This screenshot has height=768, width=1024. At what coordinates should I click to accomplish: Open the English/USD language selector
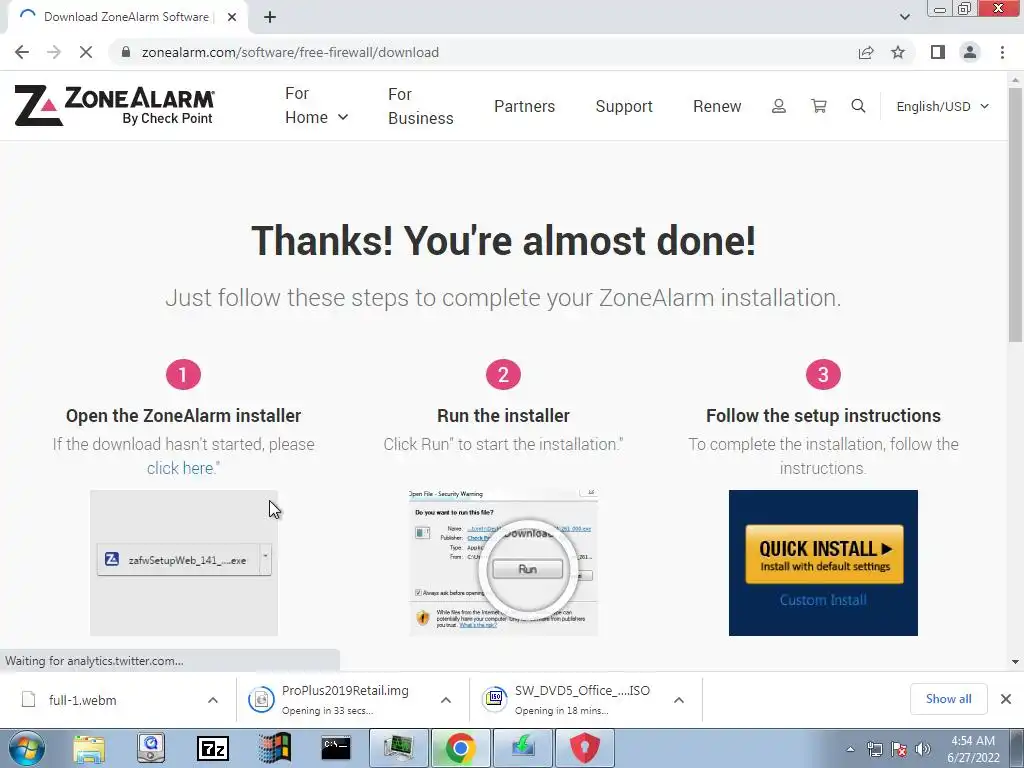tap(942, 106)
